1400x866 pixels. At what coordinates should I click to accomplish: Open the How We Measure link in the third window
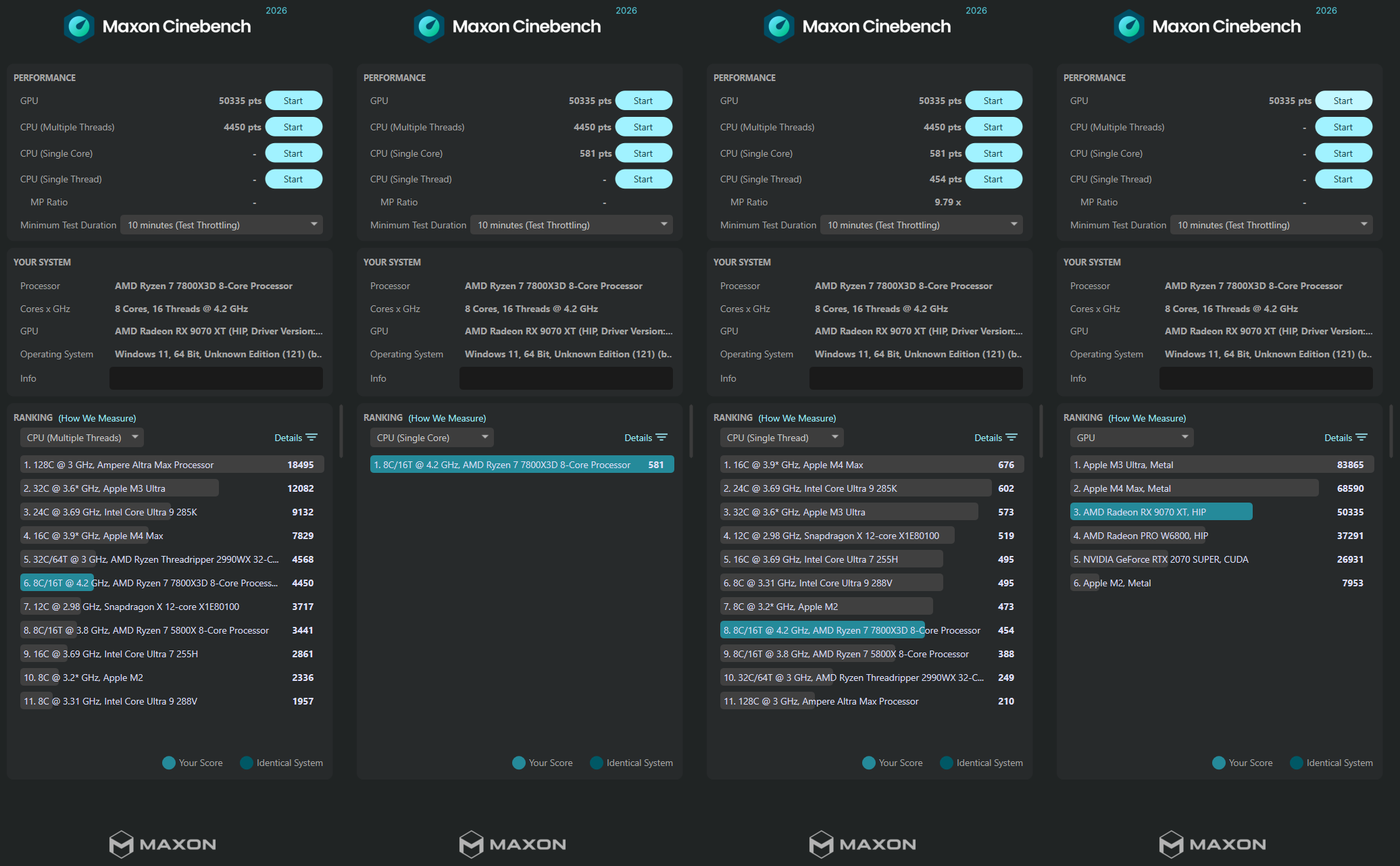[x=797, y=418]
